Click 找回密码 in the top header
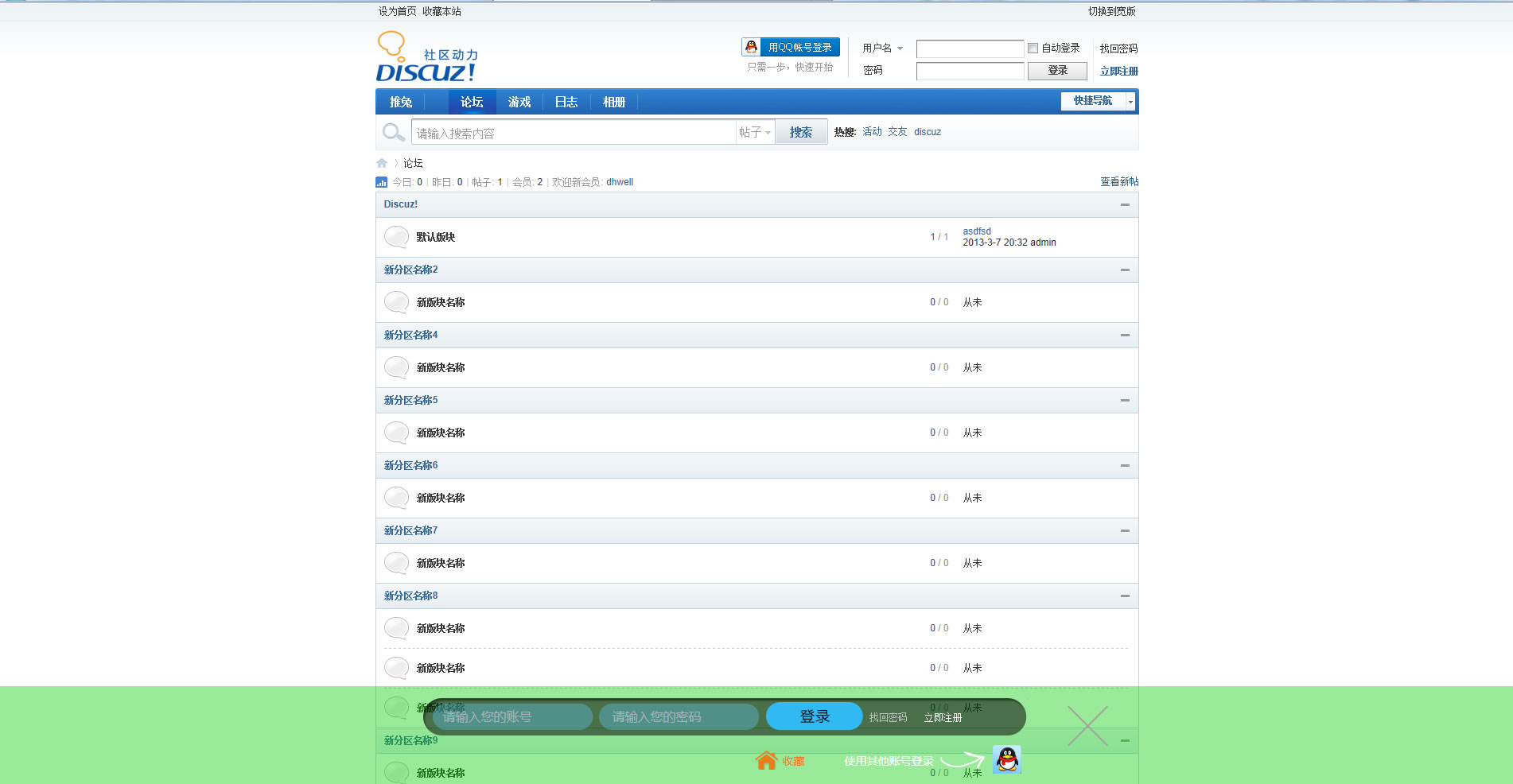Image resolution: width=1513 pixels, height=784 pixels. (1118, 49)
